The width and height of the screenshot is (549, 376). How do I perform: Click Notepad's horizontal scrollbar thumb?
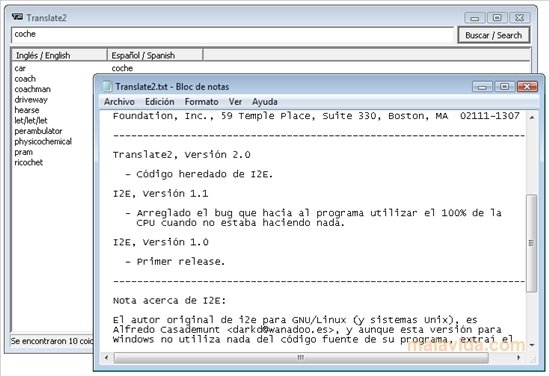tap(301, 357)
